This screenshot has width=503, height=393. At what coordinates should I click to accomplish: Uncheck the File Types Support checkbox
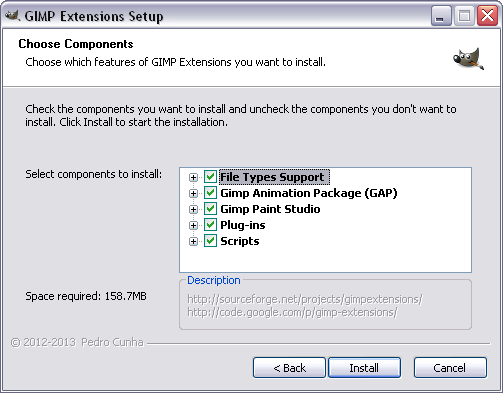point(210,177)
